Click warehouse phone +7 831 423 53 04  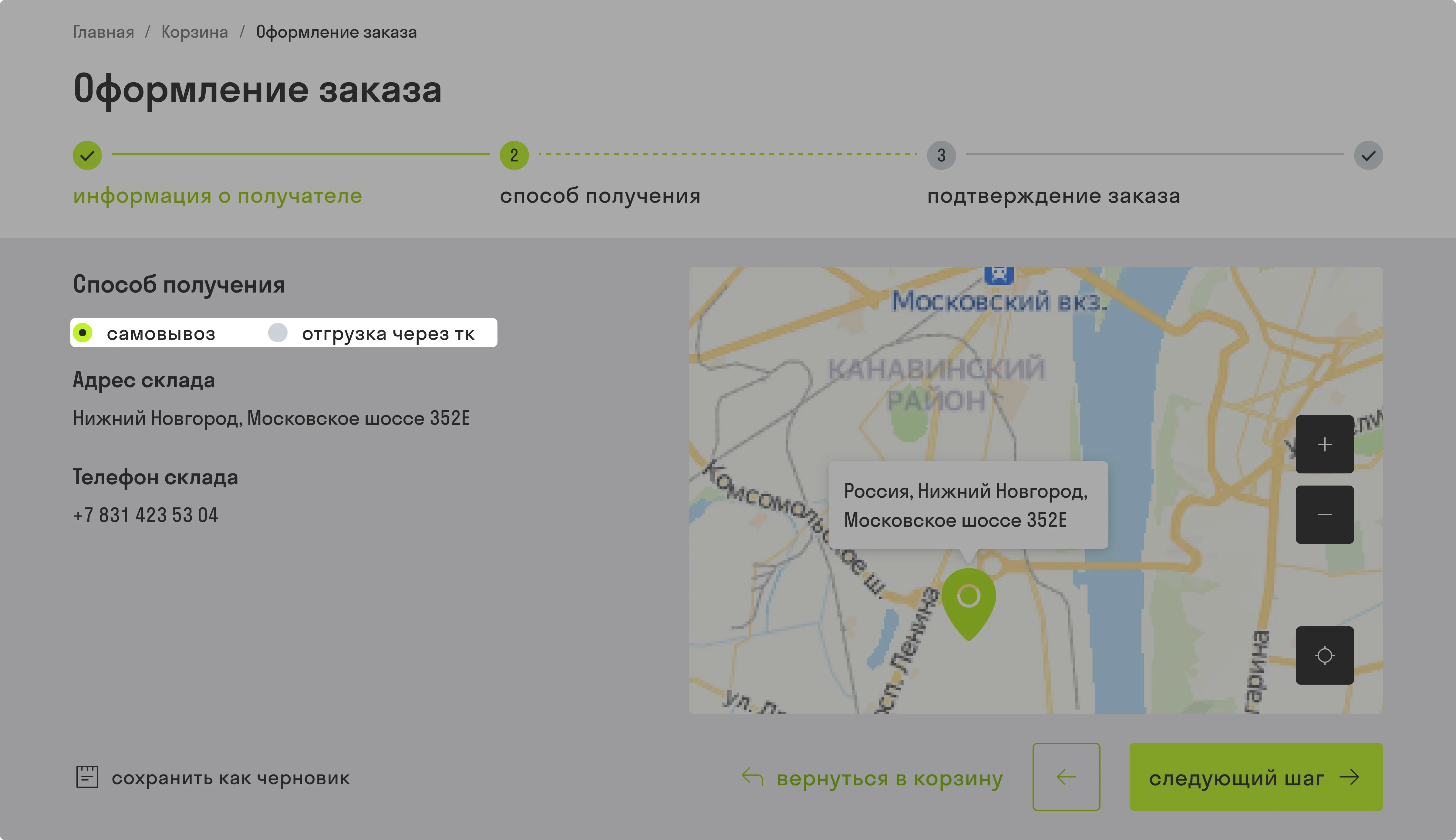pos(145,515)
